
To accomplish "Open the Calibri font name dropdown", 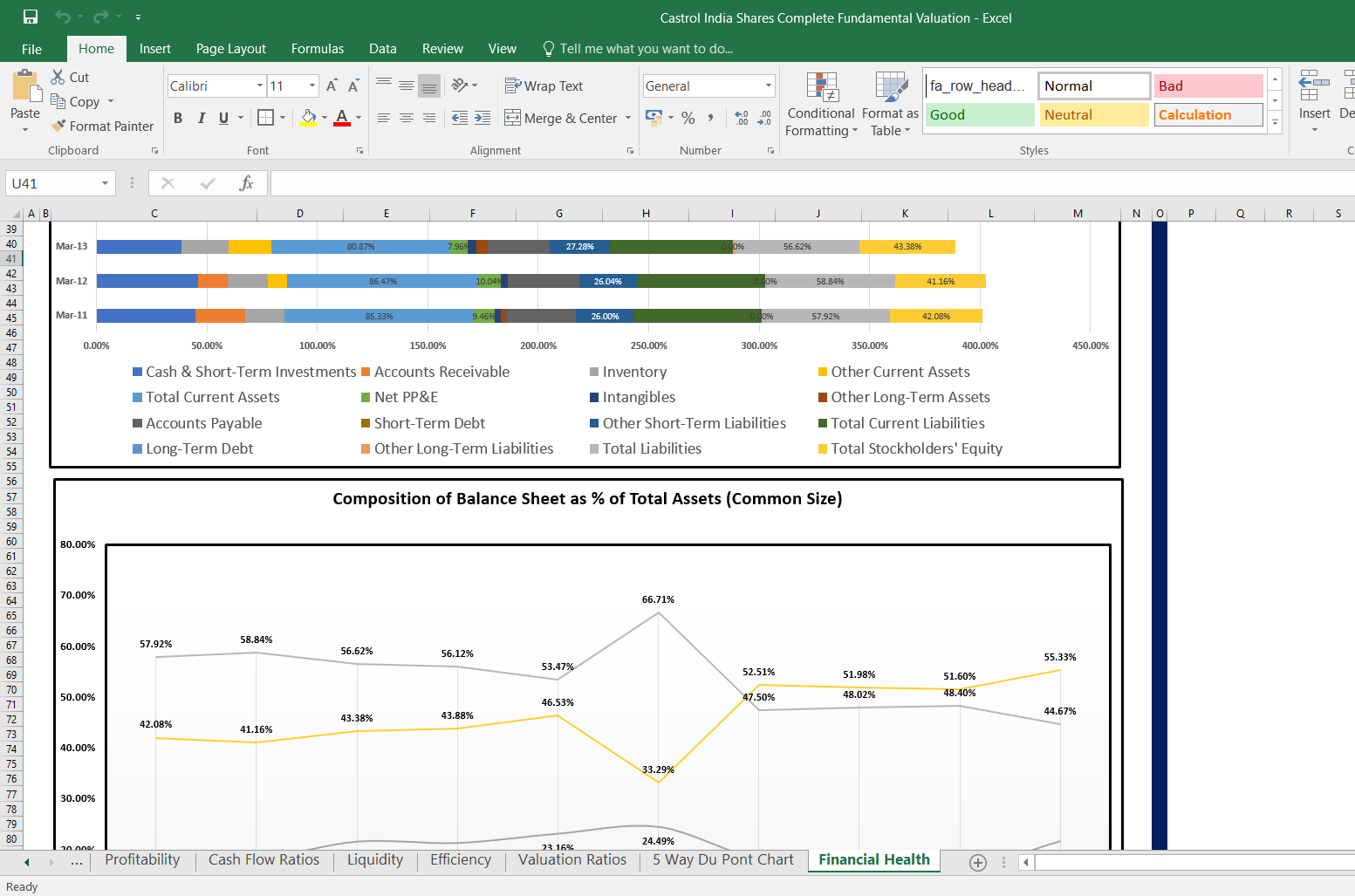I will click(260, 85).
